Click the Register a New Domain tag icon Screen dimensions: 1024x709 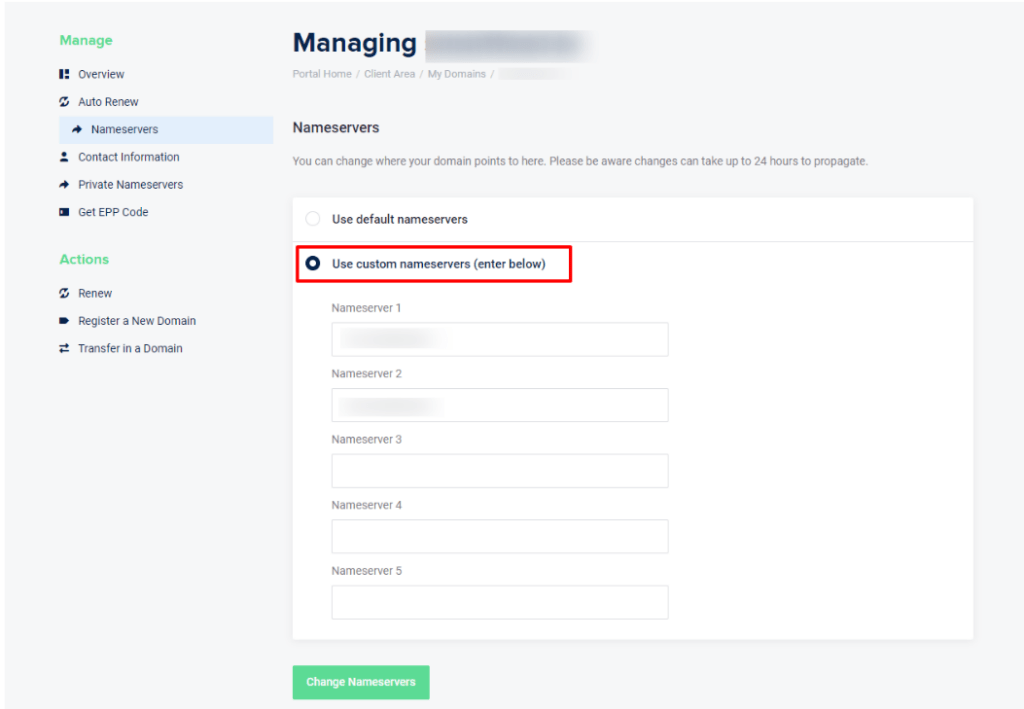(65, 321)
